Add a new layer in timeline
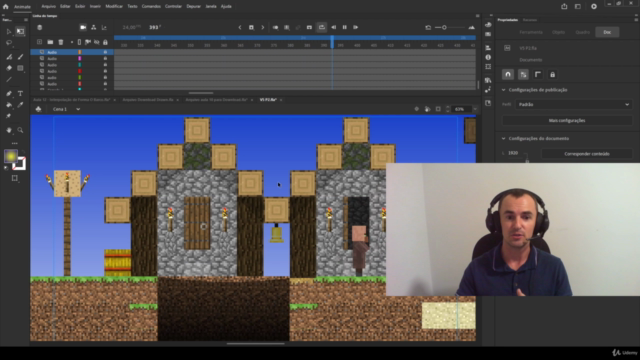Image resolution: width=640 pixels, height=360 pixels. click(x=40, y=42)
